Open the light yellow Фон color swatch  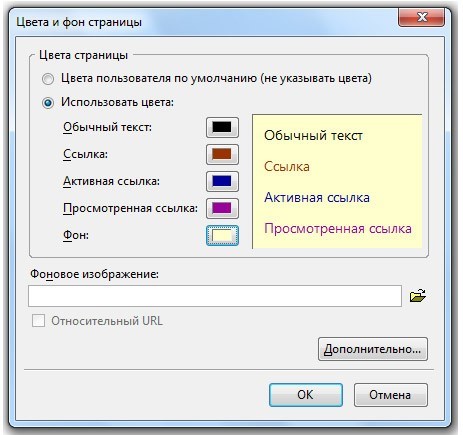222,235
